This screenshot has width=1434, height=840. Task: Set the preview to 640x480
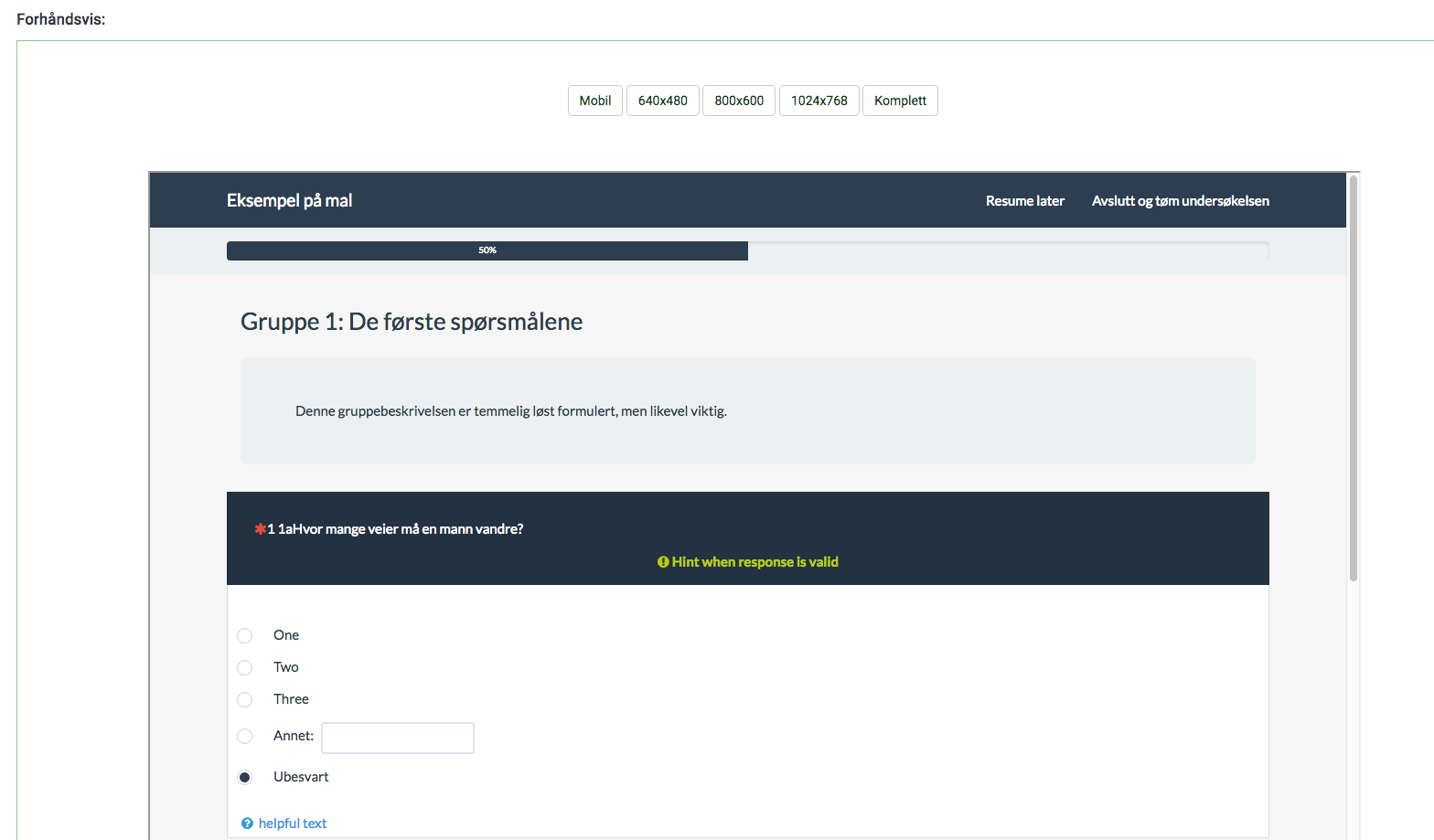click(x=662, y=101)
